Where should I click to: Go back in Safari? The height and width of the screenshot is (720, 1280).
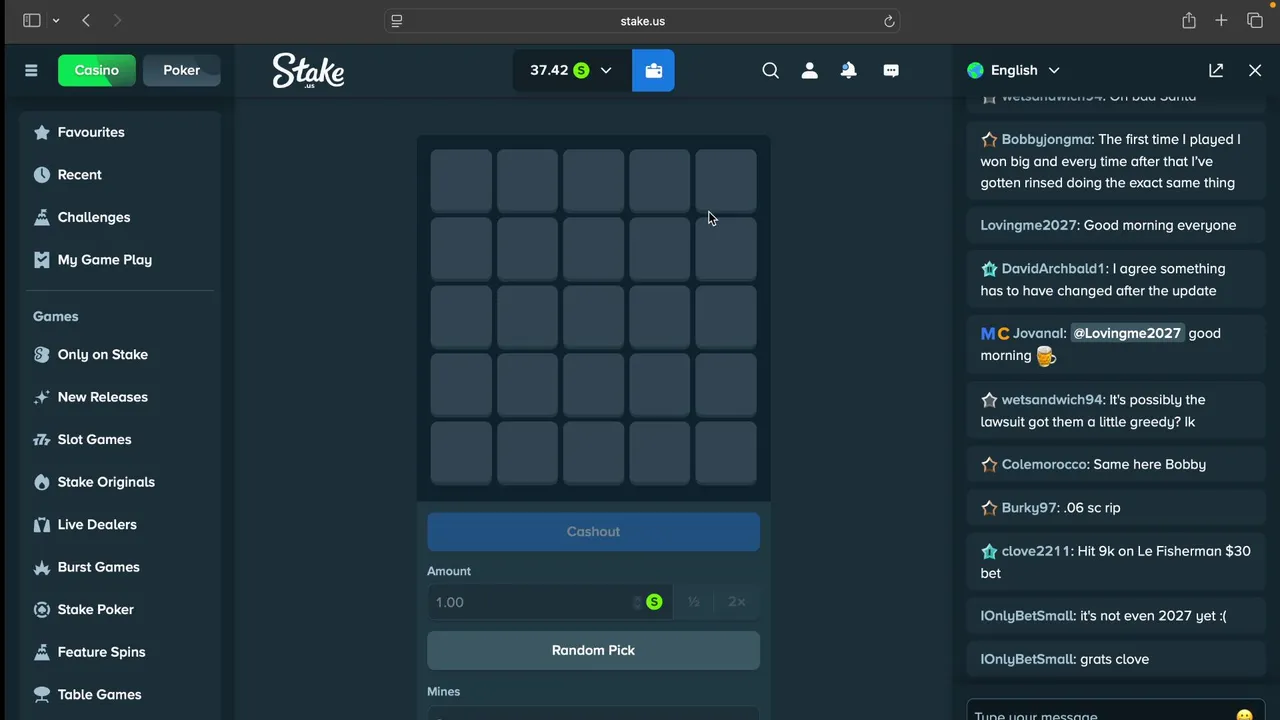(86, 20)
